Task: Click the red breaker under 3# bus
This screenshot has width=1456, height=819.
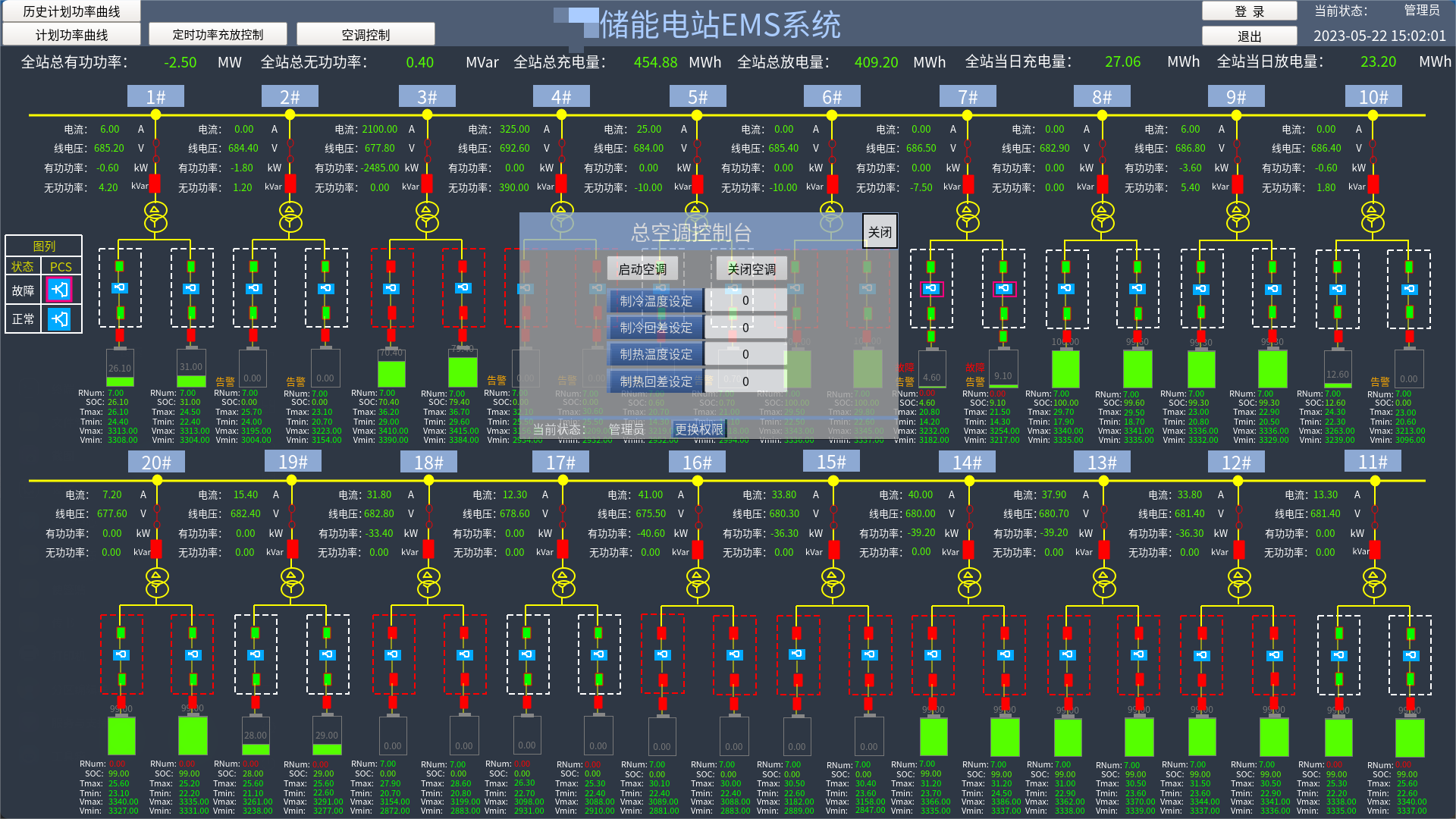Action: pyautogui.click(x=427, y=184)
